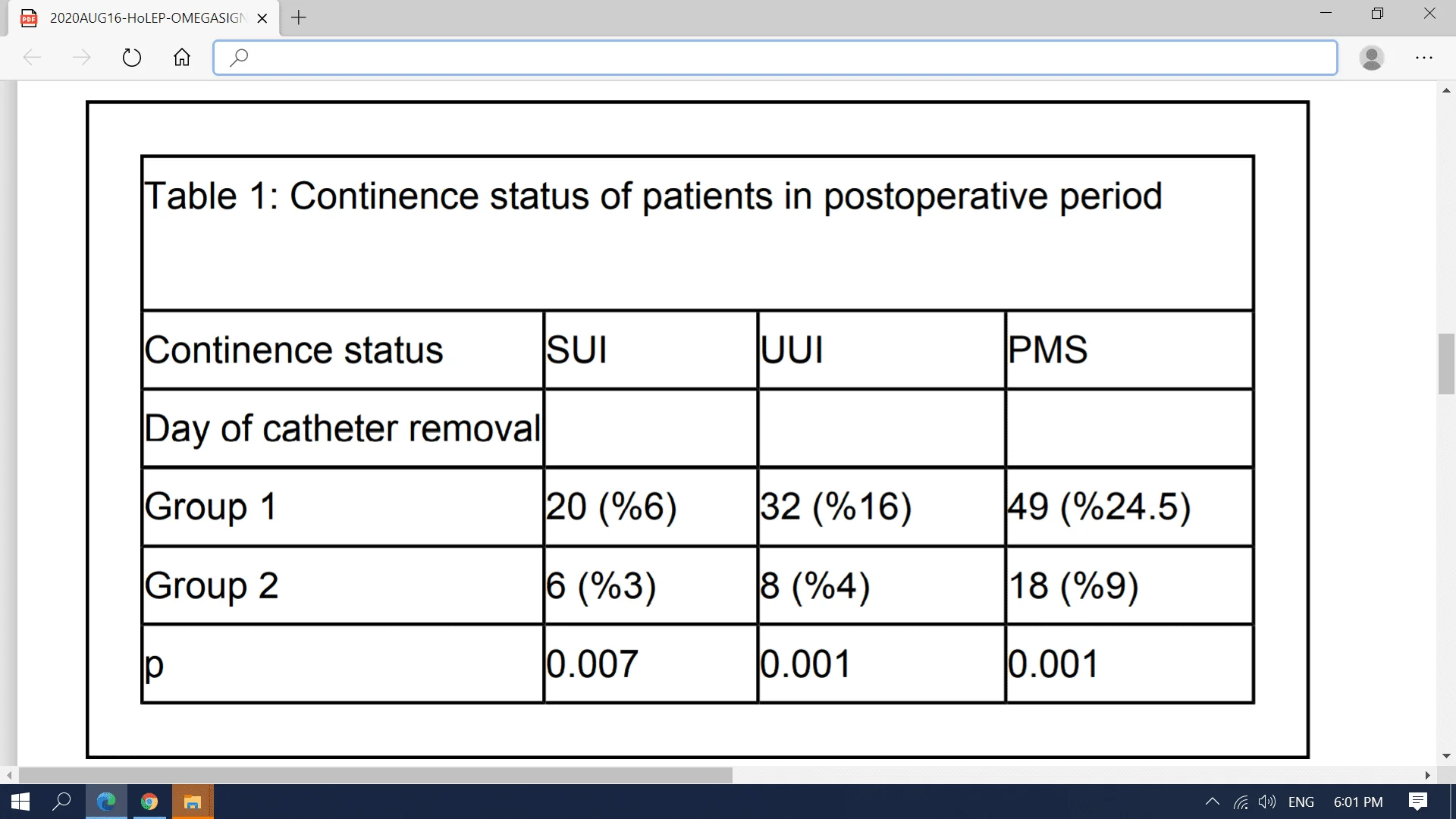Click the browser refresh icon
Screen dimensions: 1456x819
[132, 58]
